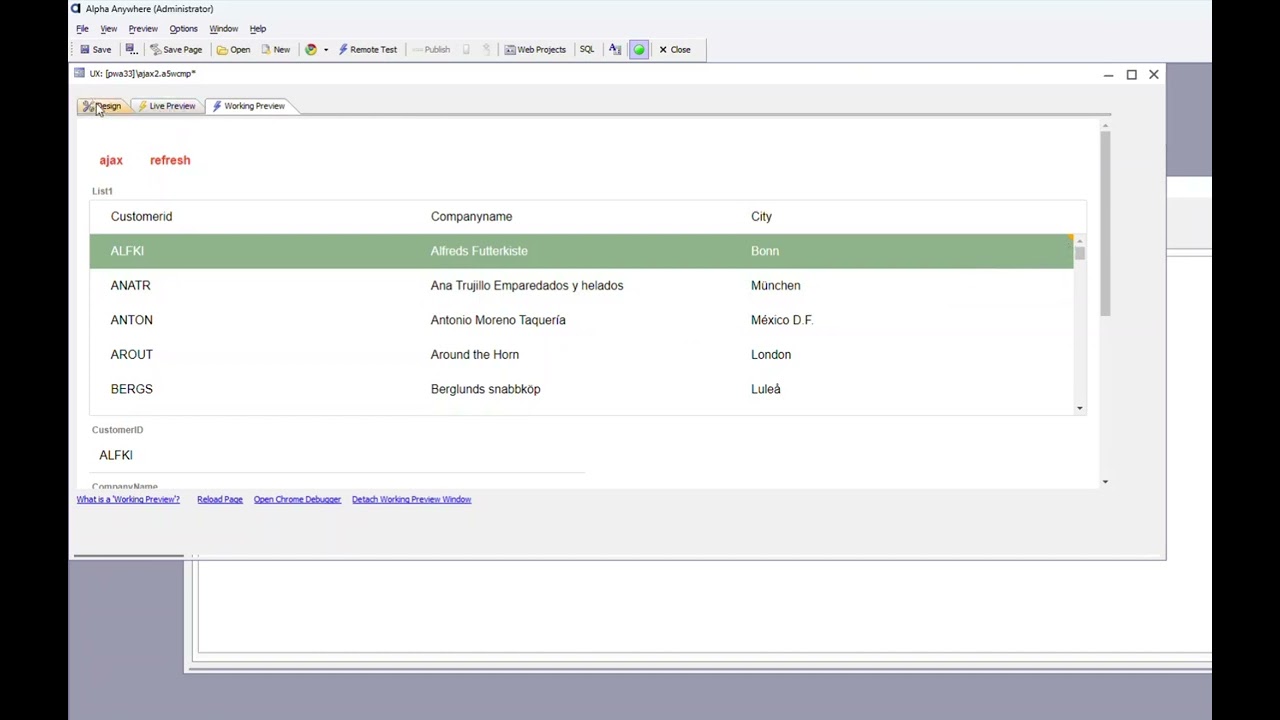Minimize the UX component window
The height and width of the screenshot is (720, 1280).
coord(1108,74)
